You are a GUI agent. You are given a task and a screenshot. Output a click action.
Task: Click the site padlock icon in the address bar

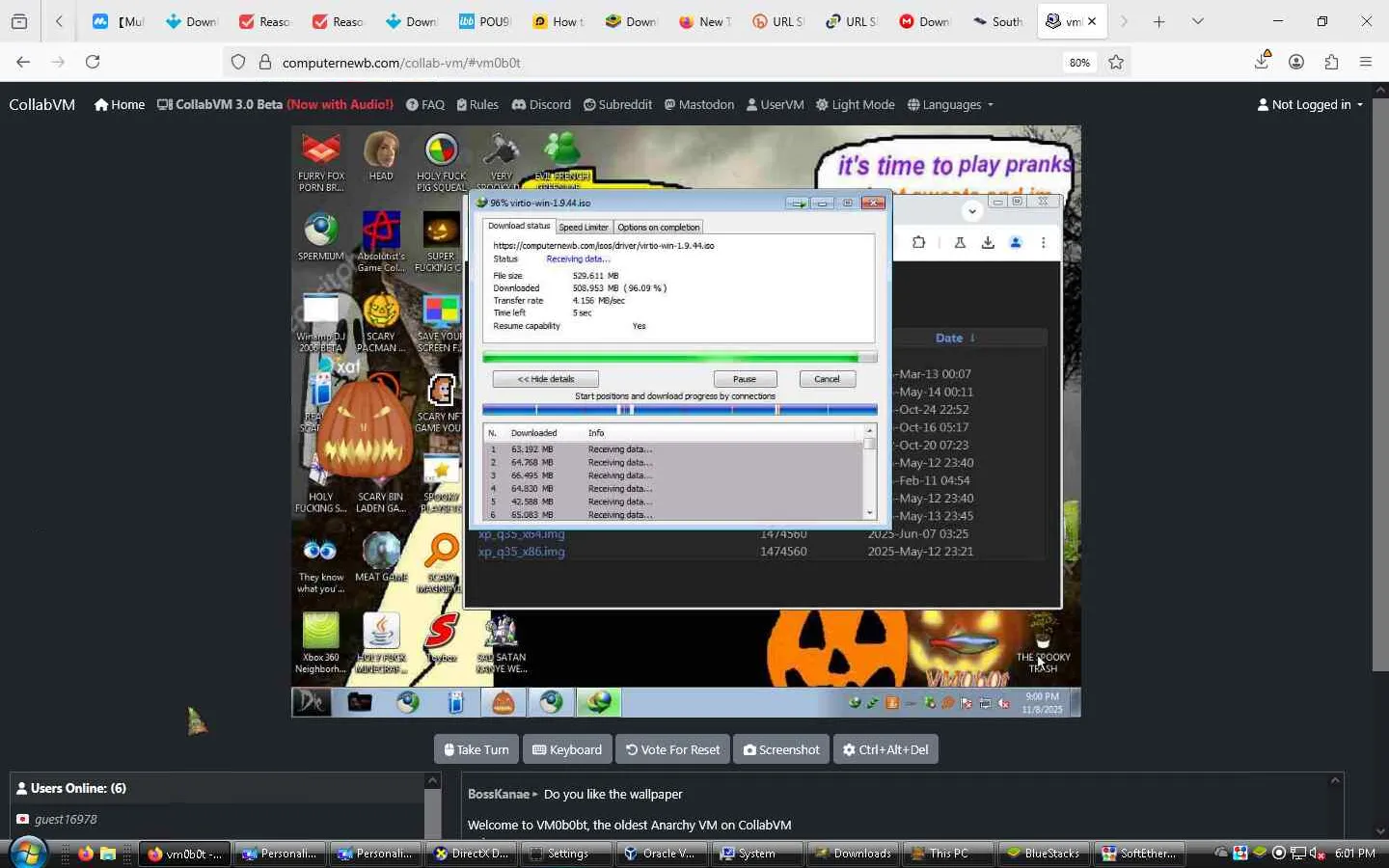pos(265,63)
